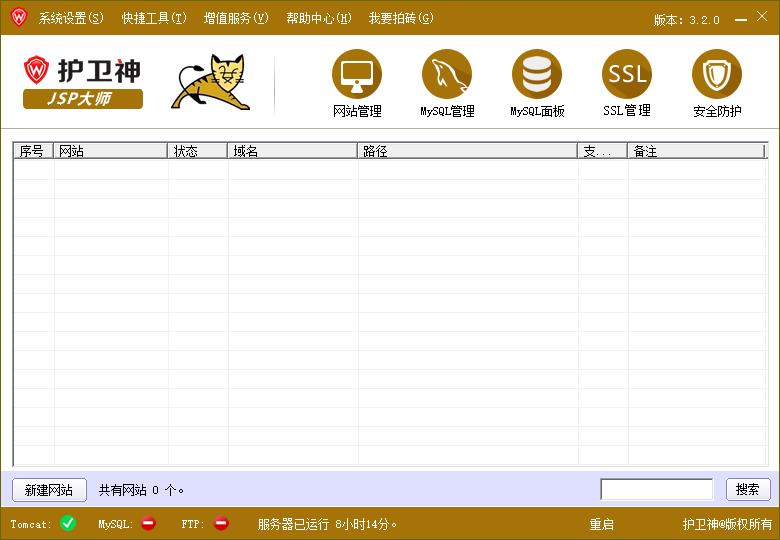The image size is (780, 540).
Task: Sort by the 网站 column header
Action: pos(110,151)
